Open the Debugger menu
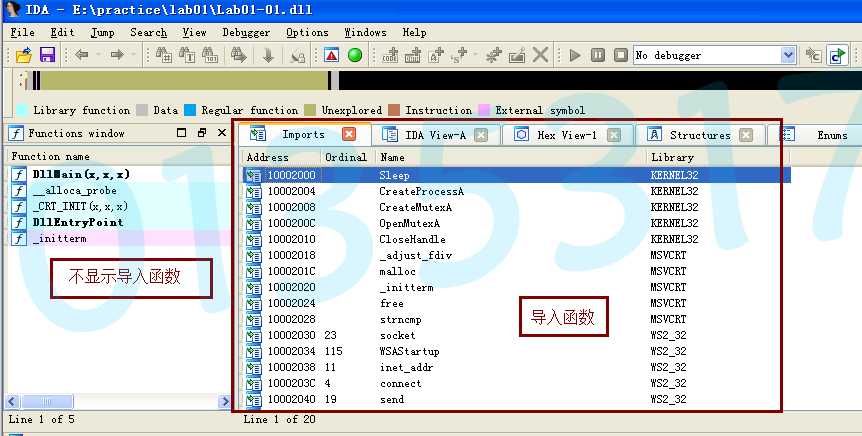862x436 pixels. point(246,32)
